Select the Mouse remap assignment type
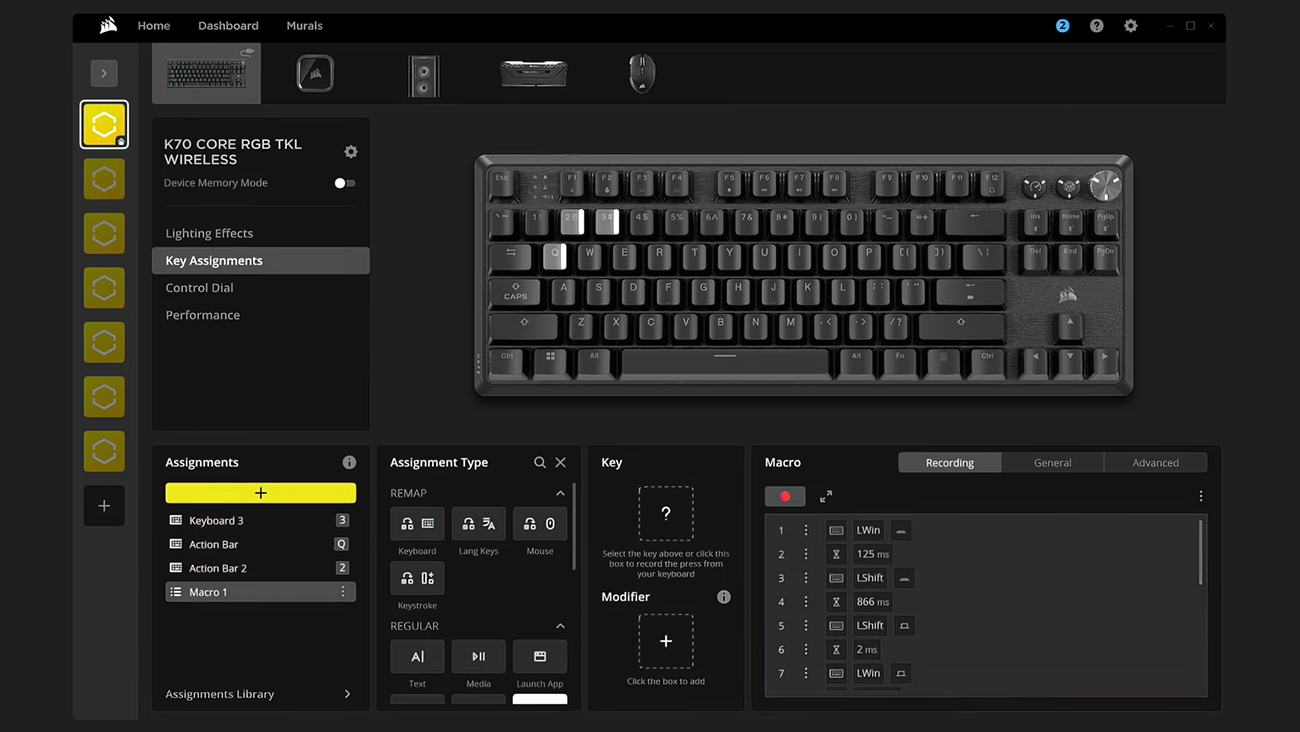The height and width of the screenshot is (732, 1300). coord(540,523)
